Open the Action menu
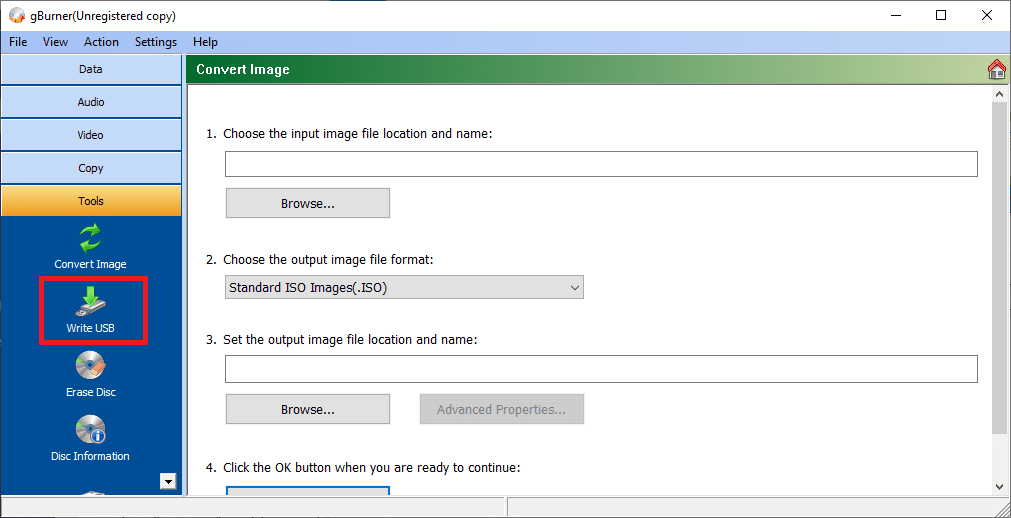The image size is (1011, 518). click(101, 42)
